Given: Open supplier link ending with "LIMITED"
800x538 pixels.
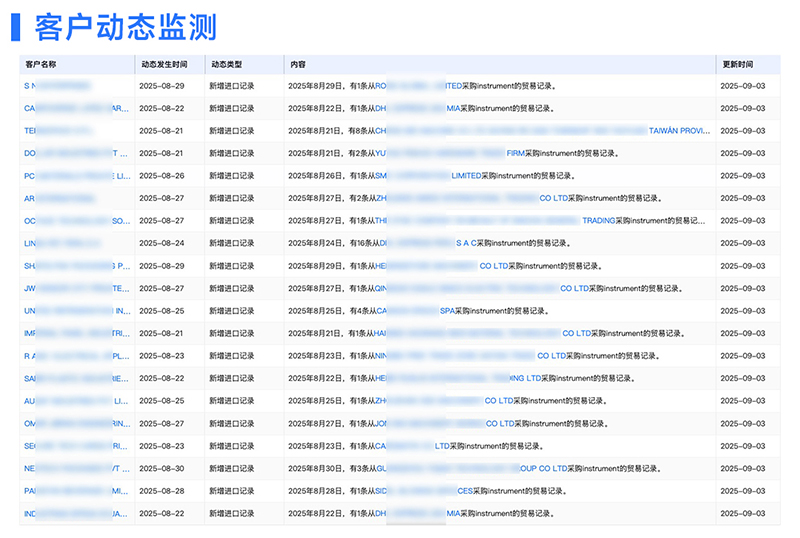Looking at the screenshot, I should 428,176.
